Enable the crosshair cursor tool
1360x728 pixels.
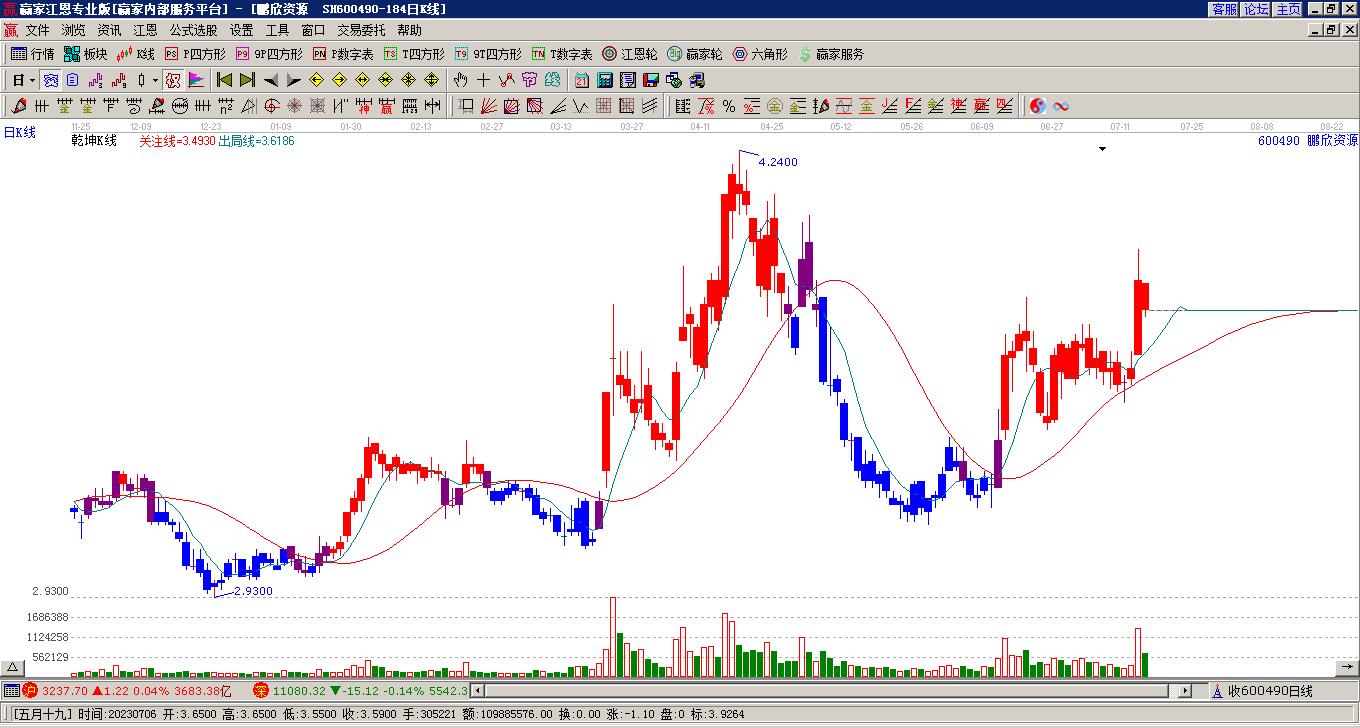point(484,80)
